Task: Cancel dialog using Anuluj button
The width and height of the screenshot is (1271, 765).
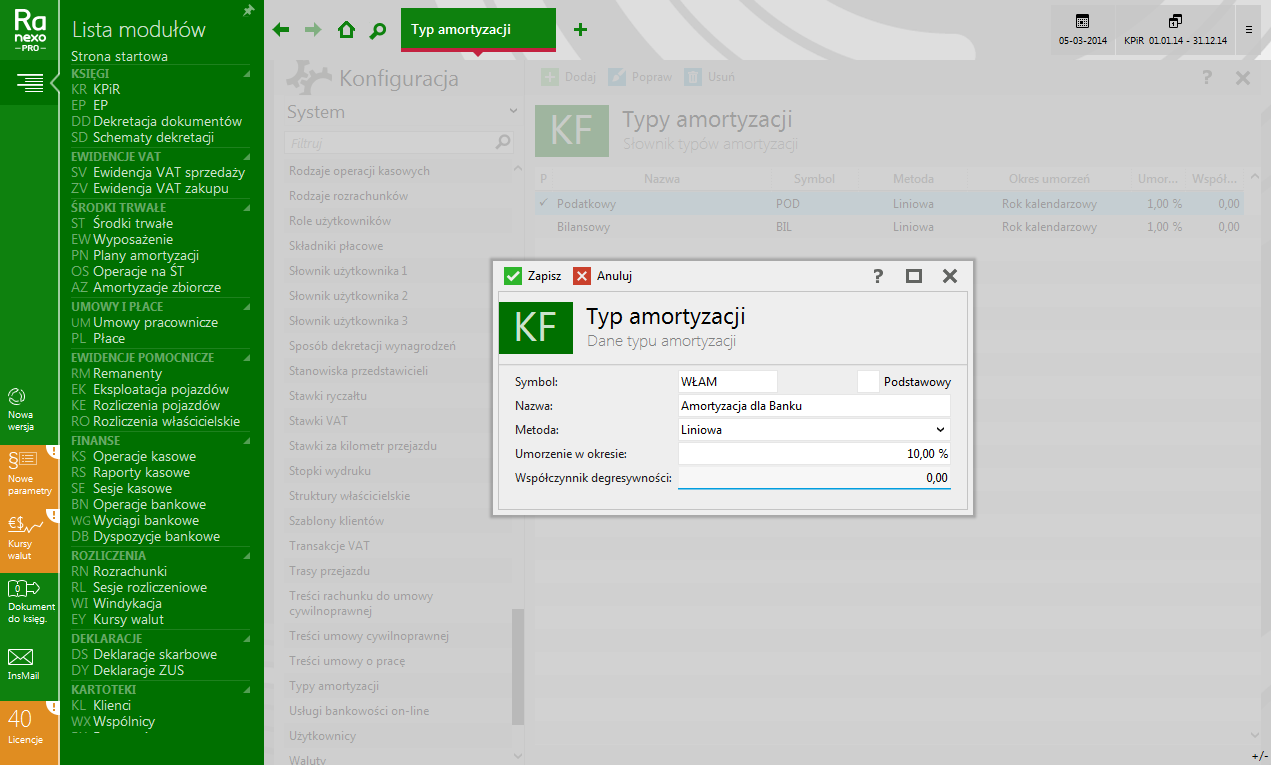Action: [602, 276]
